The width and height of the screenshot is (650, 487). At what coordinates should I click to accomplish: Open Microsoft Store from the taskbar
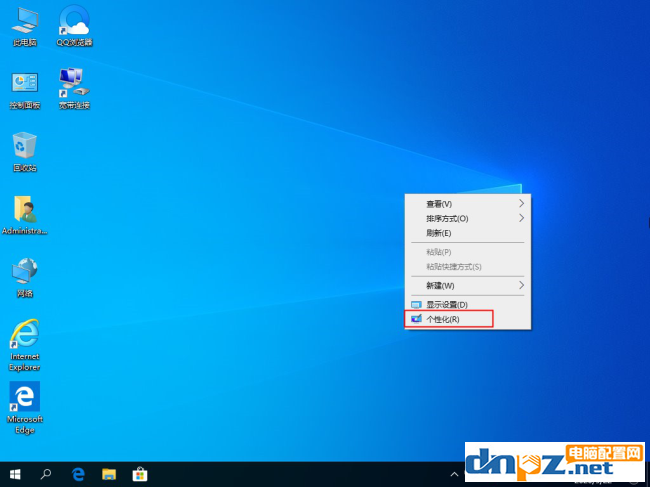pos(141,473)
